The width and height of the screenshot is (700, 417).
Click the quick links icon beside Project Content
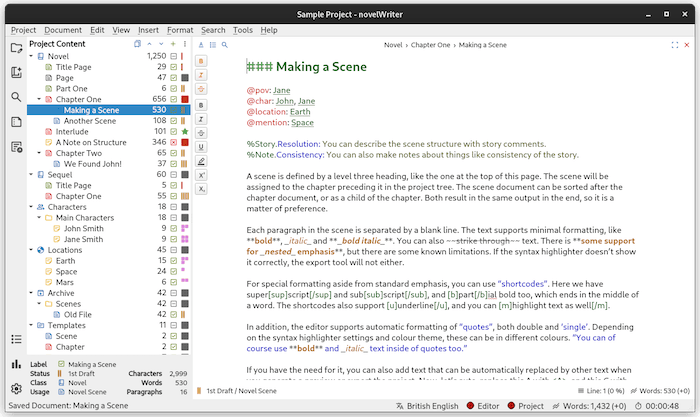(x=138, y=44)
